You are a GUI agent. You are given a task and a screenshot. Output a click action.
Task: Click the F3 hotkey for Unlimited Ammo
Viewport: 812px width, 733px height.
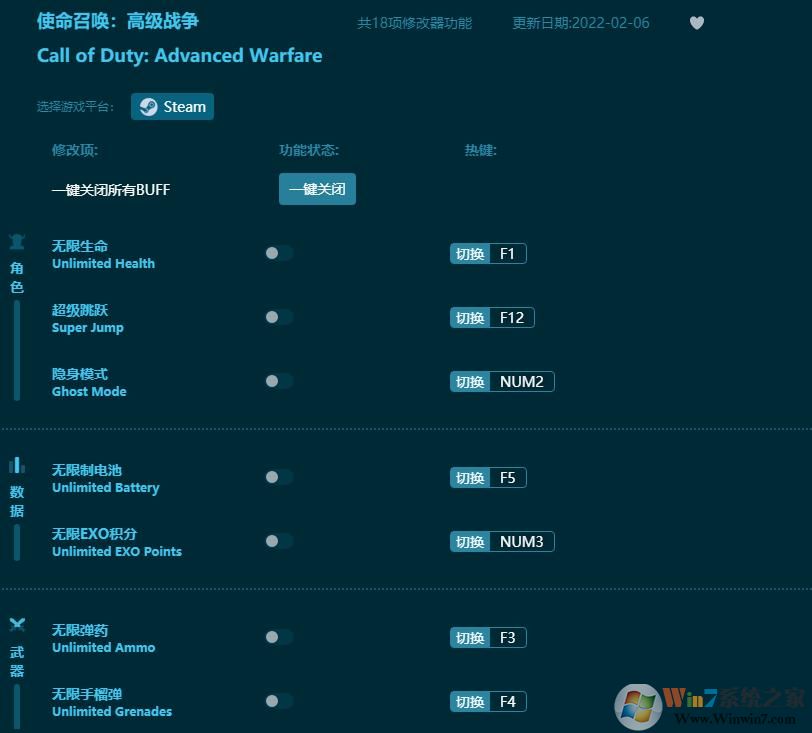[x=507, y=638]
